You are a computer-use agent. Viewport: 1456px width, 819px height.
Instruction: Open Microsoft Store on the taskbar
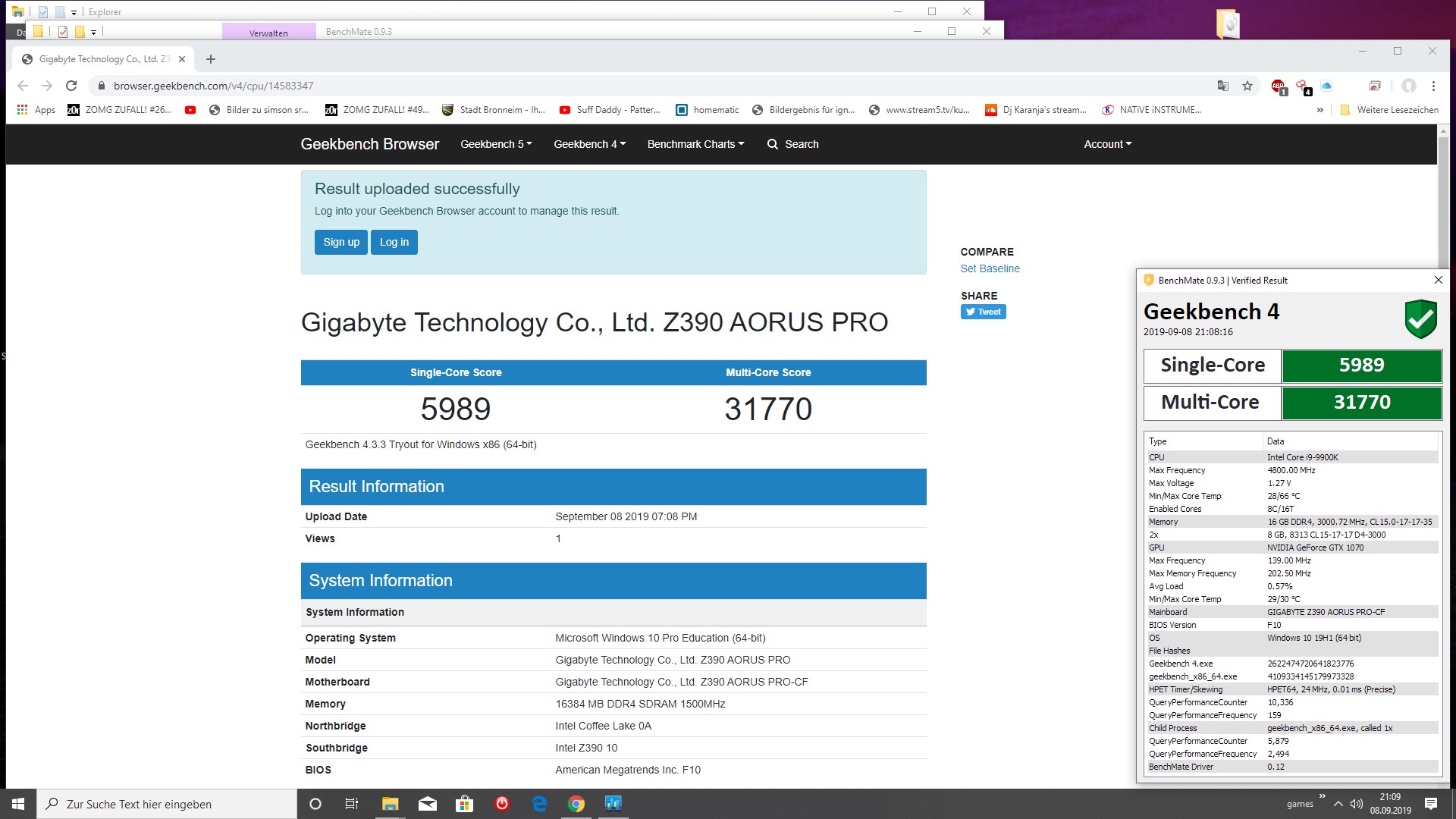tap(464, 804)
